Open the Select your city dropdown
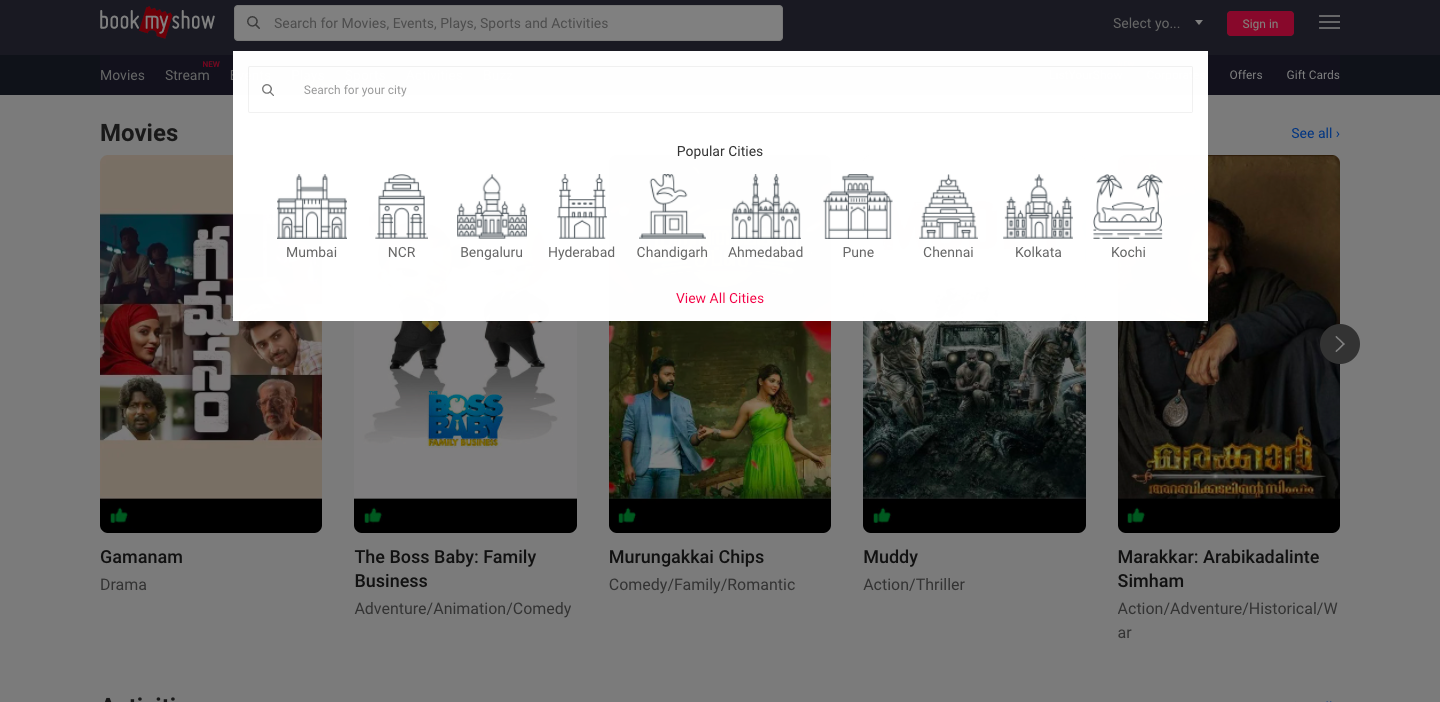This screenshot has height=702, width=1440. point(1158,23)
